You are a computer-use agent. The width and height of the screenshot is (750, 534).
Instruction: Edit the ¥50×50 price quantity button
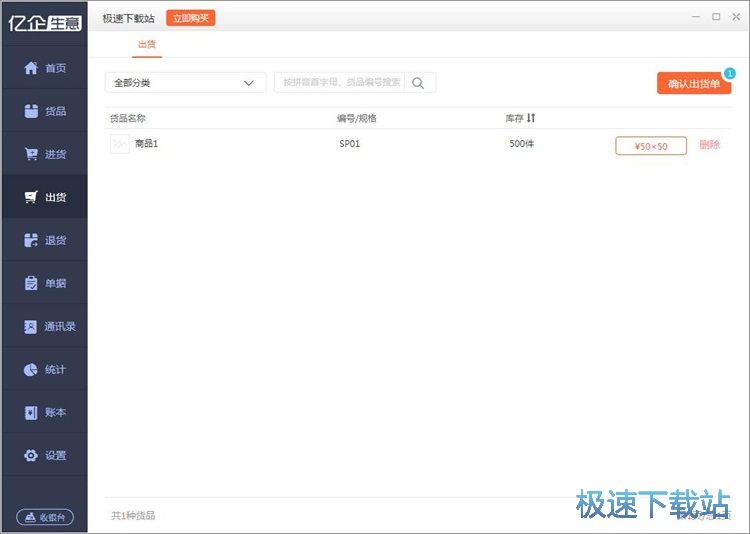[651, 146]
